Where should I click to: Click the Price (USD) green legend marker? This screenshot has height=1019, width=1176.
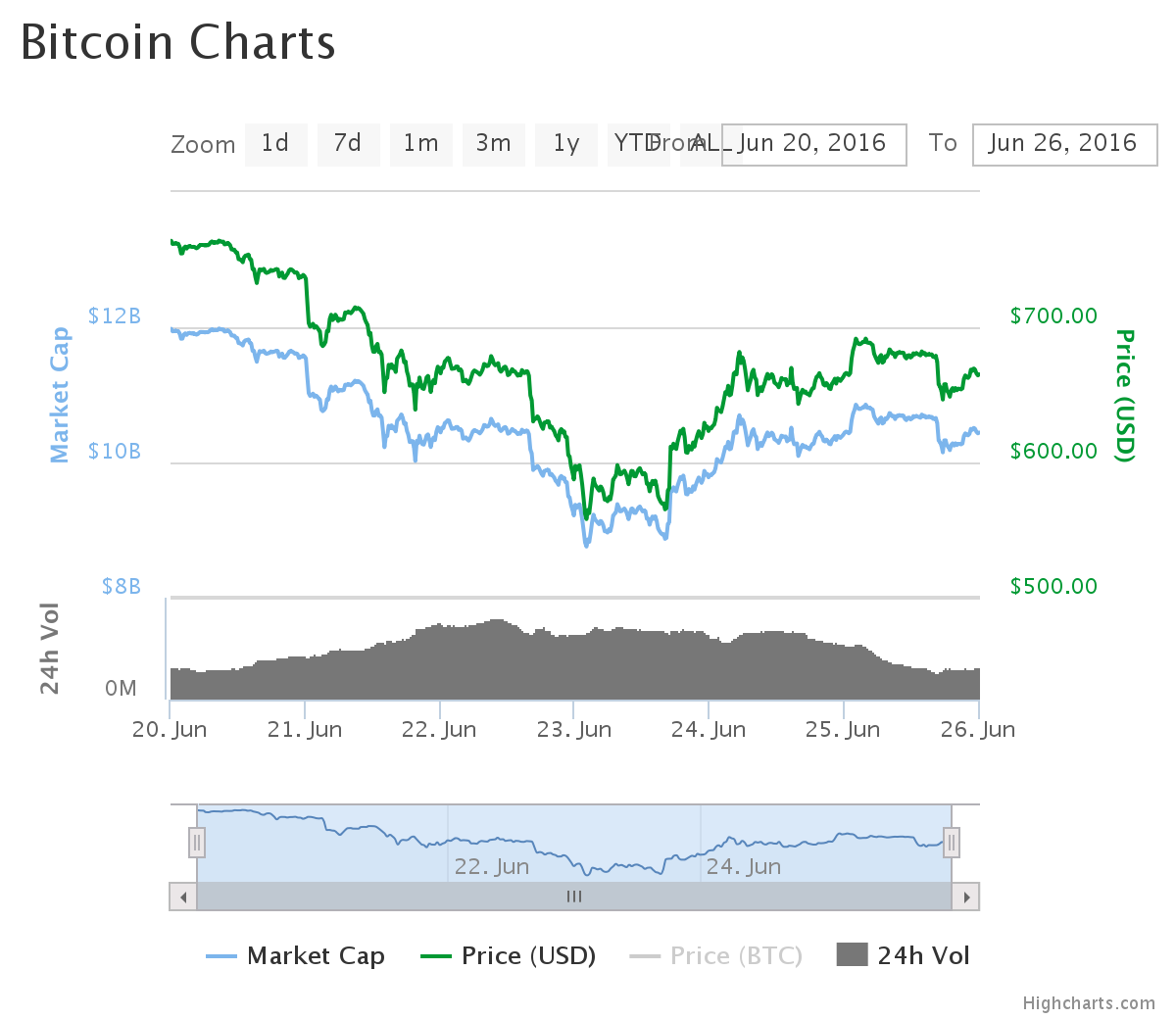[x=436, y=956]
